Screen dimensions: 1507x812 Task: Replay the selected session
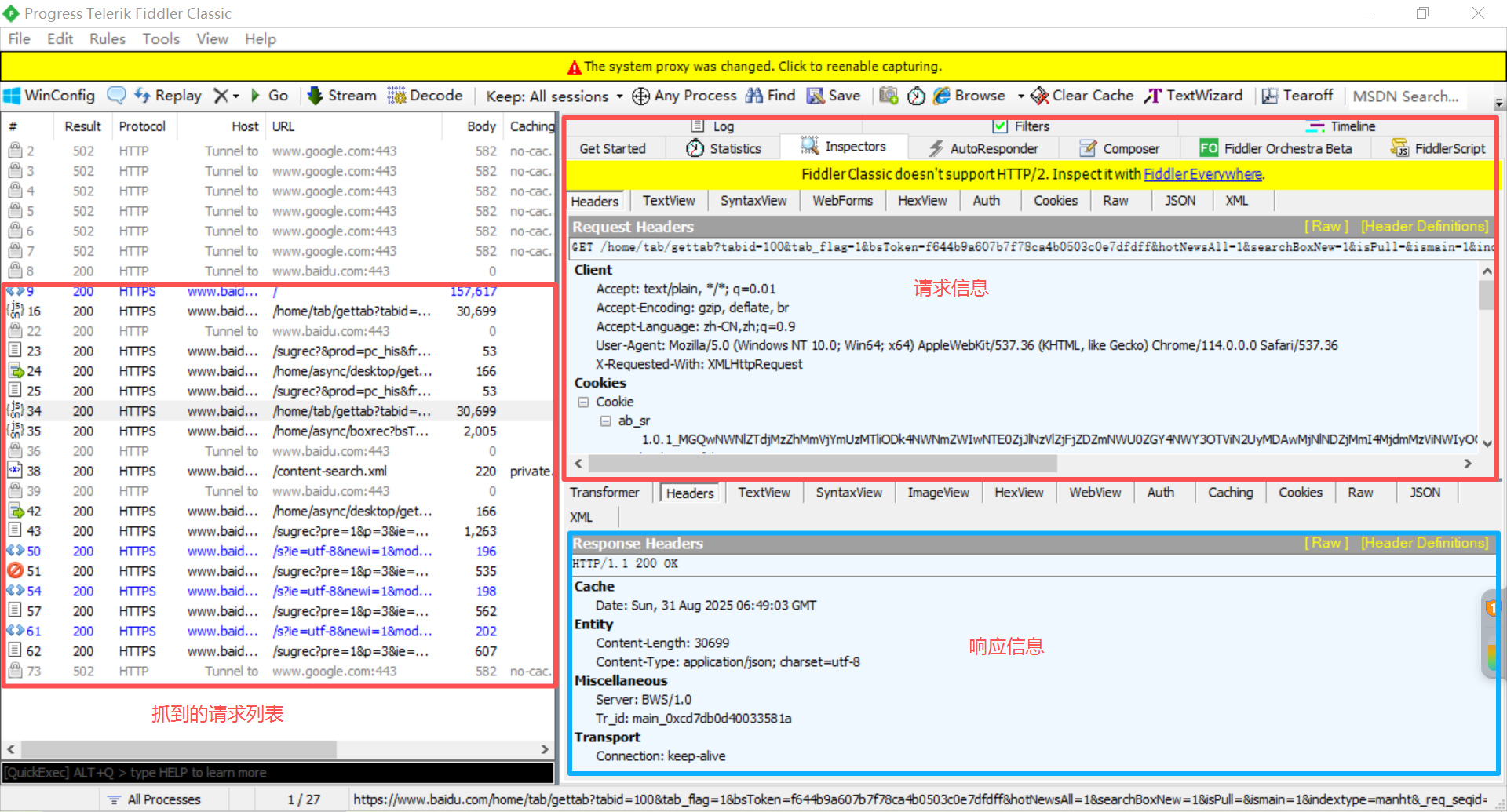point(168,96)
